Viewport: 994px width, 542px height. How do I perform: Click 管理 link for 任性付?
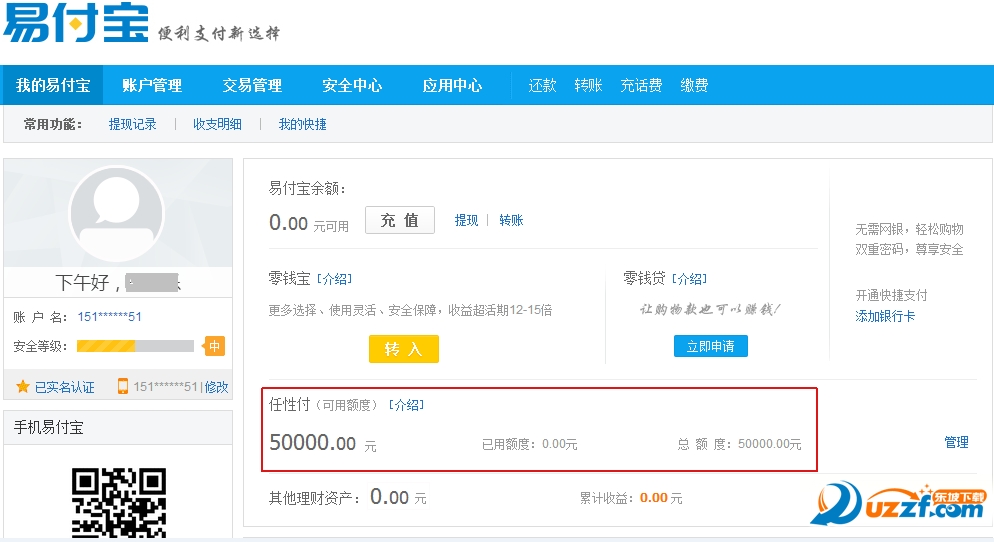[x=956, y=442]
